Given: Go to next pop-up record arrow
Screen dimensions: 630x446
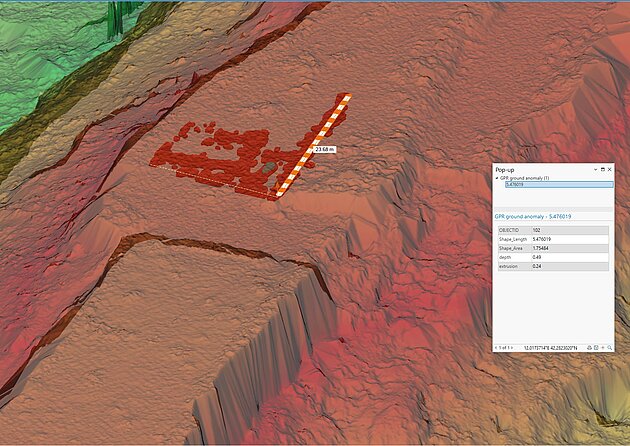Looking at the screenshot, I should point(511,348).
